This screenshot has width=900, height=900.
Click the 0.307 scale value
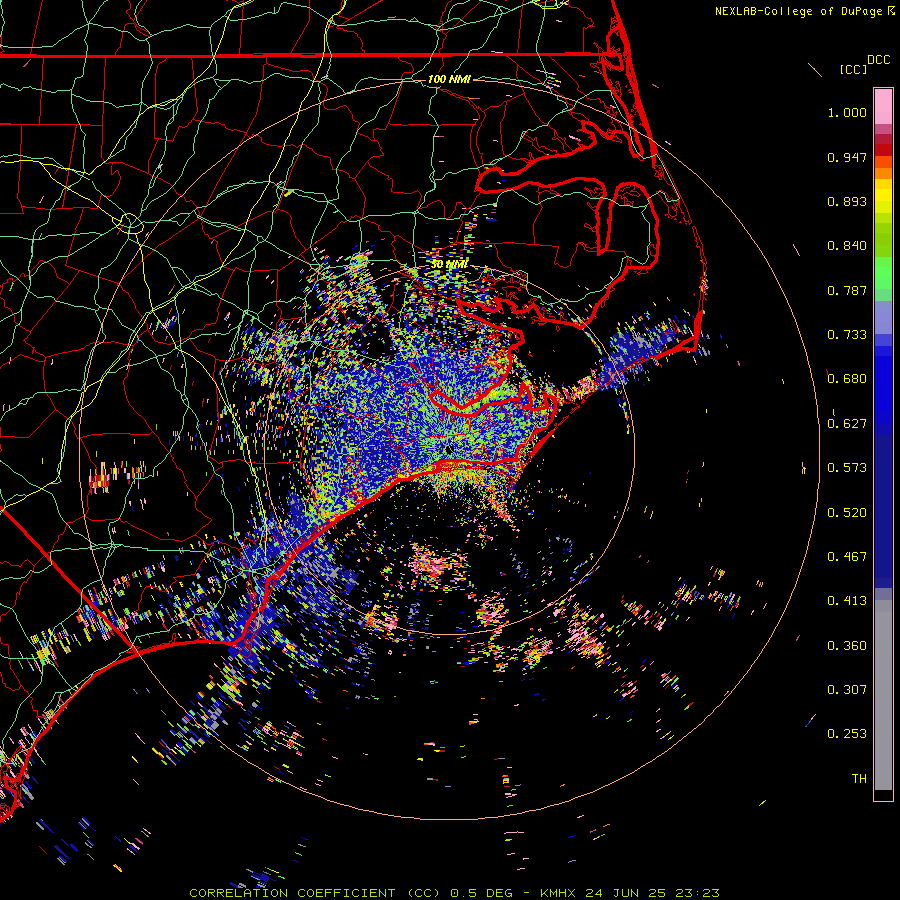pos(847,690)
